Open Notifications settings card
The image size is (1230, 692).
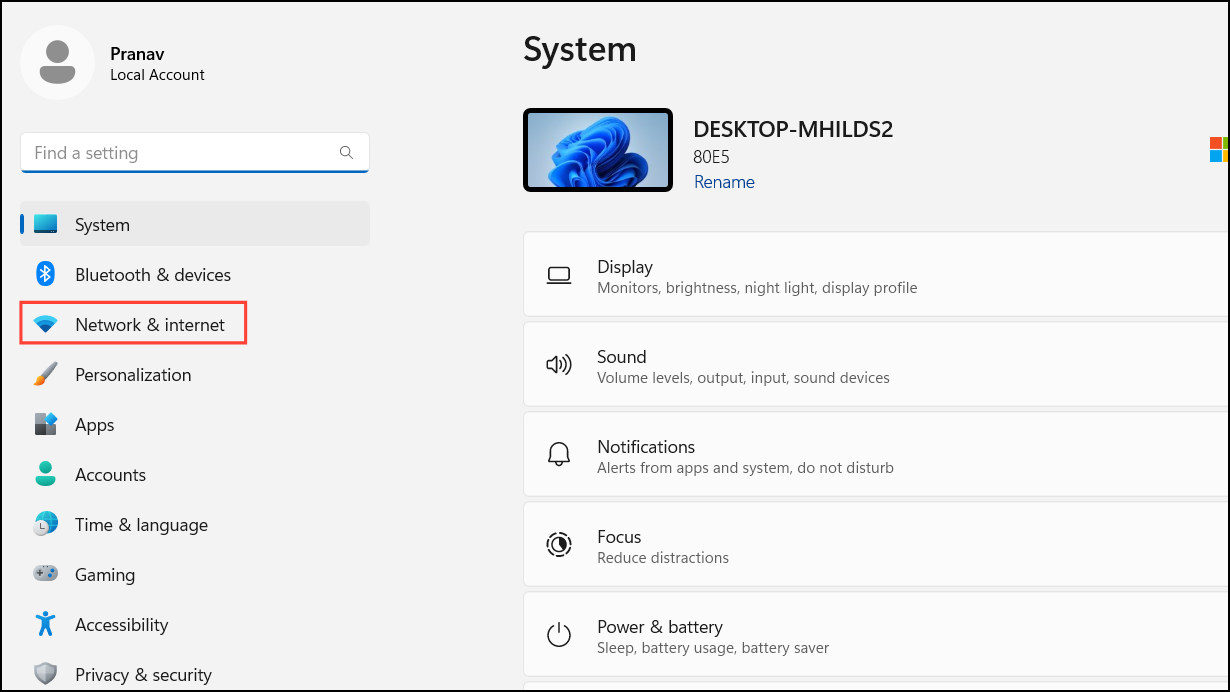876,456
